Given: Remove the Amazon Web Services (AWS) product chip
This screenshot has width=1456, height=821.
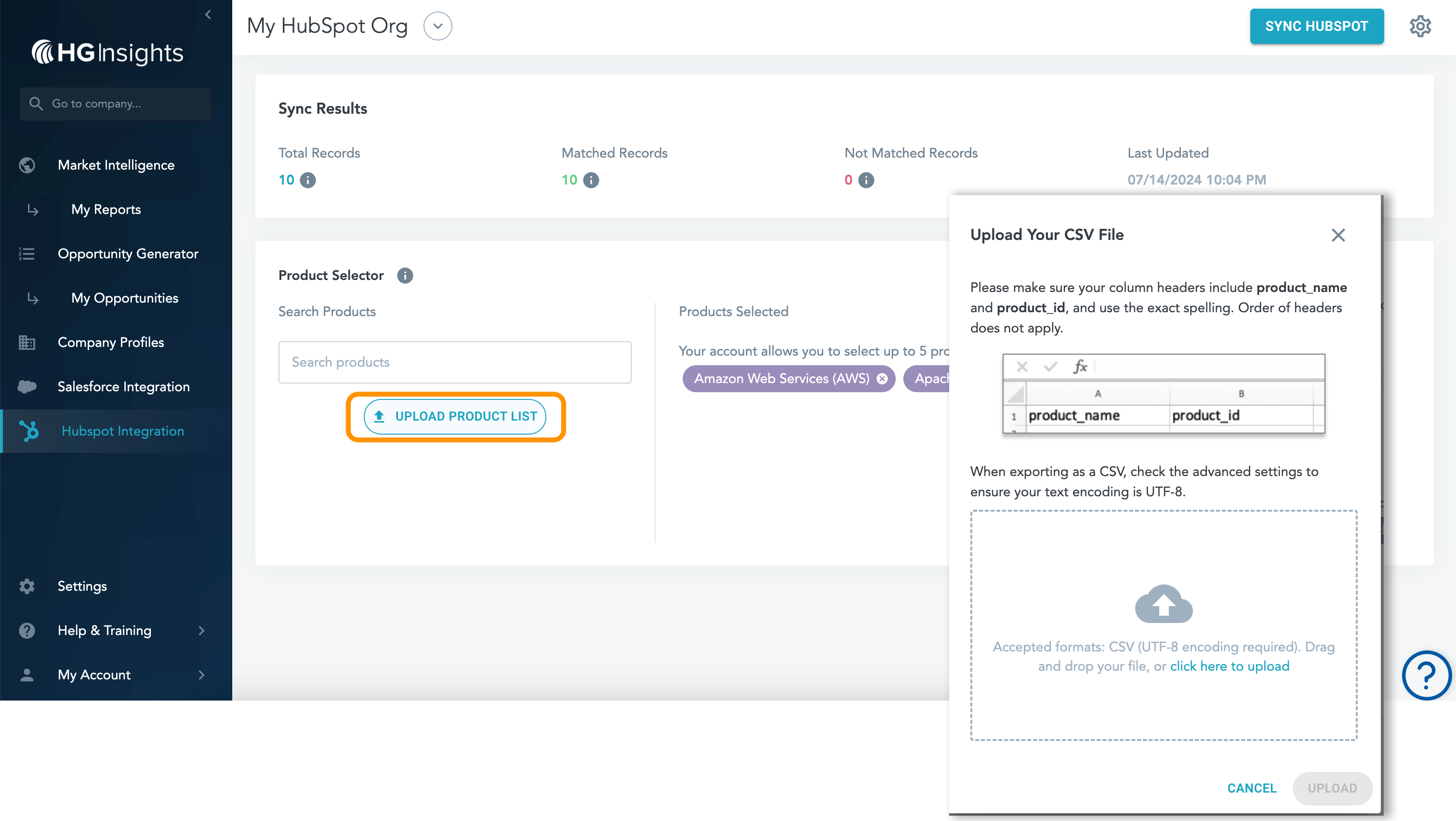Looking at the screenshot, I should click(882, 379).
